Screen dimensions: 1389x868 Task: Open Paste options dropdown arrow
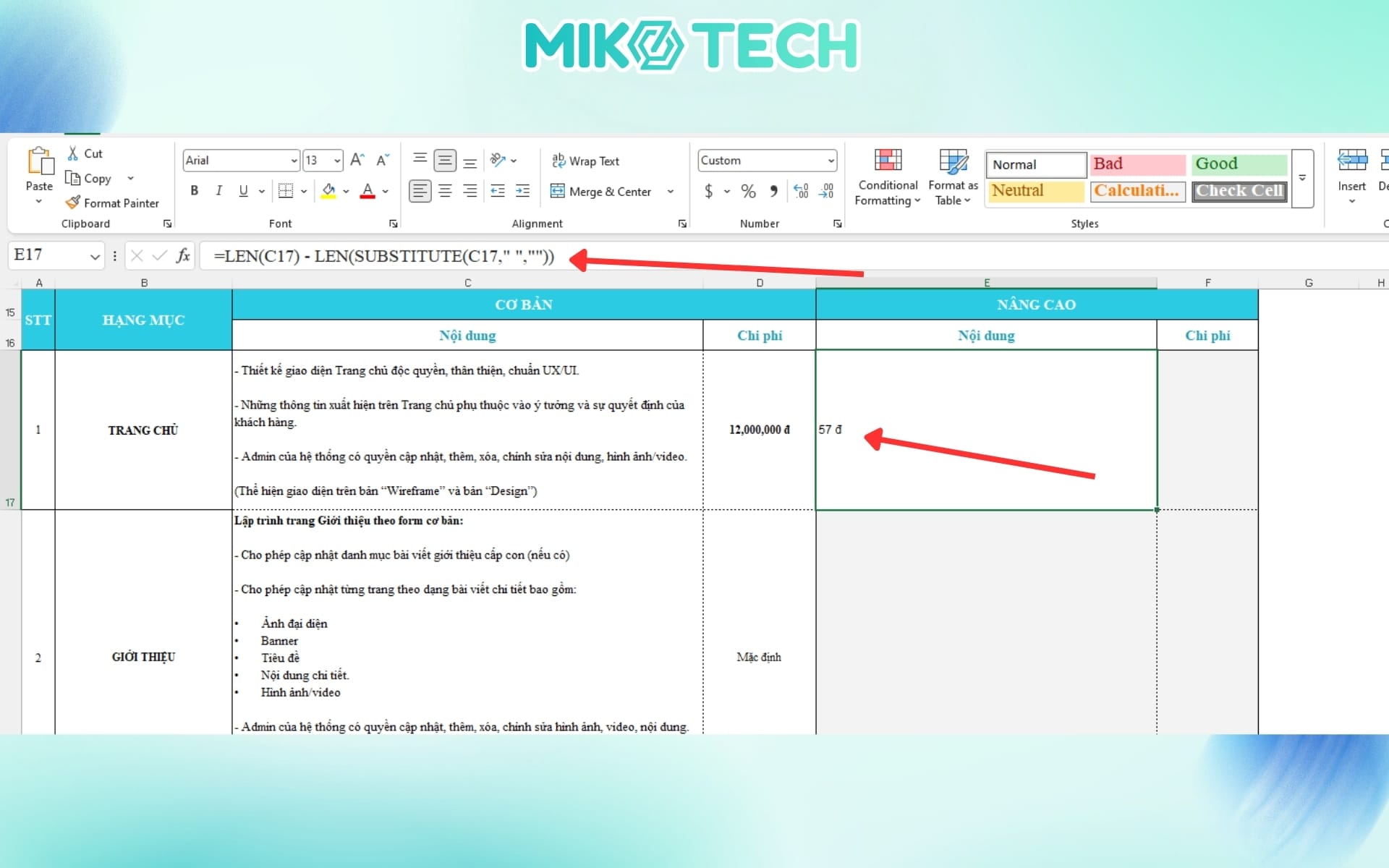39,201
